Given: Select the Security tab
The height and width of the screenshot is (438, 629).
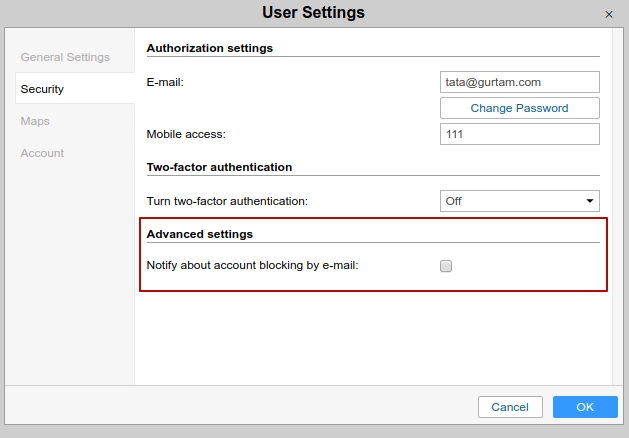Looking at the screenshot, I should (x=42, y=89).
